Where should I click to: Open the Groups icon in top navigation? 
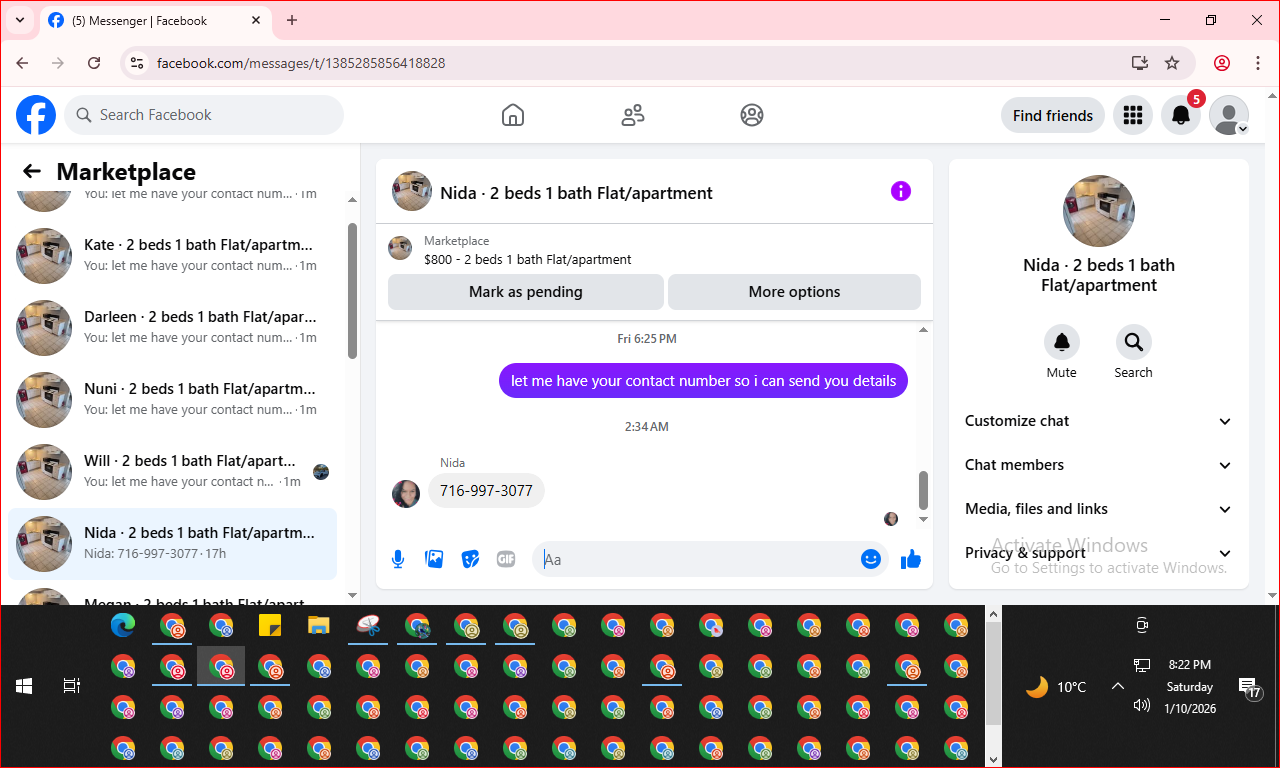pyautogui.click(x=752, y=115)
